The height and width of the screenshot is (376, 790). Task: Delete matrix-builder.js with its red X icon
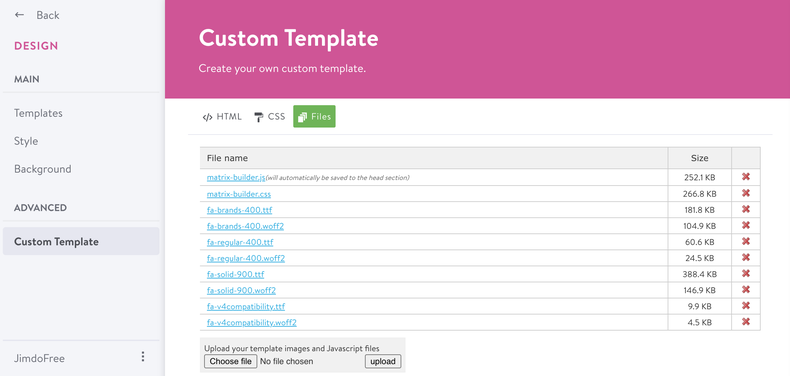click(746, 177)
